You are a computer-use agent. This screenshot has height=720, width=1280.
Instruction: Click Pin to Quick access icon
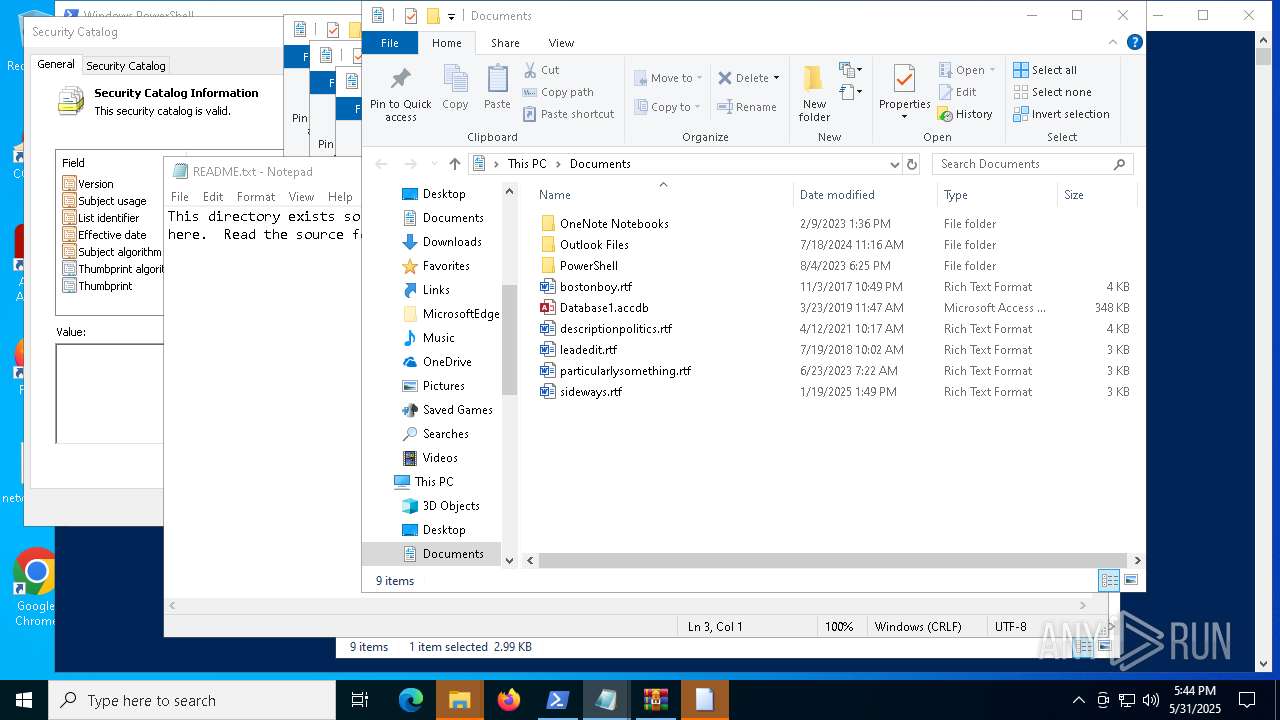pos(401,95)
